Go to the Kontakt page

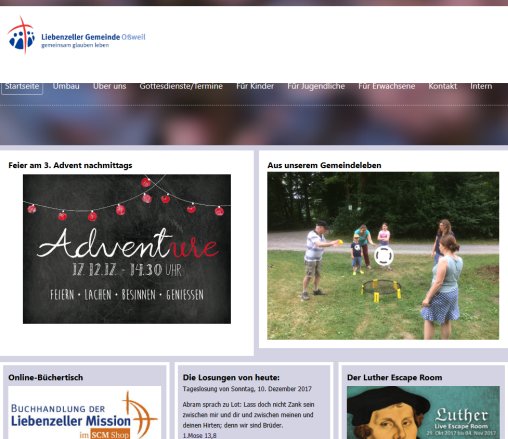443,86
